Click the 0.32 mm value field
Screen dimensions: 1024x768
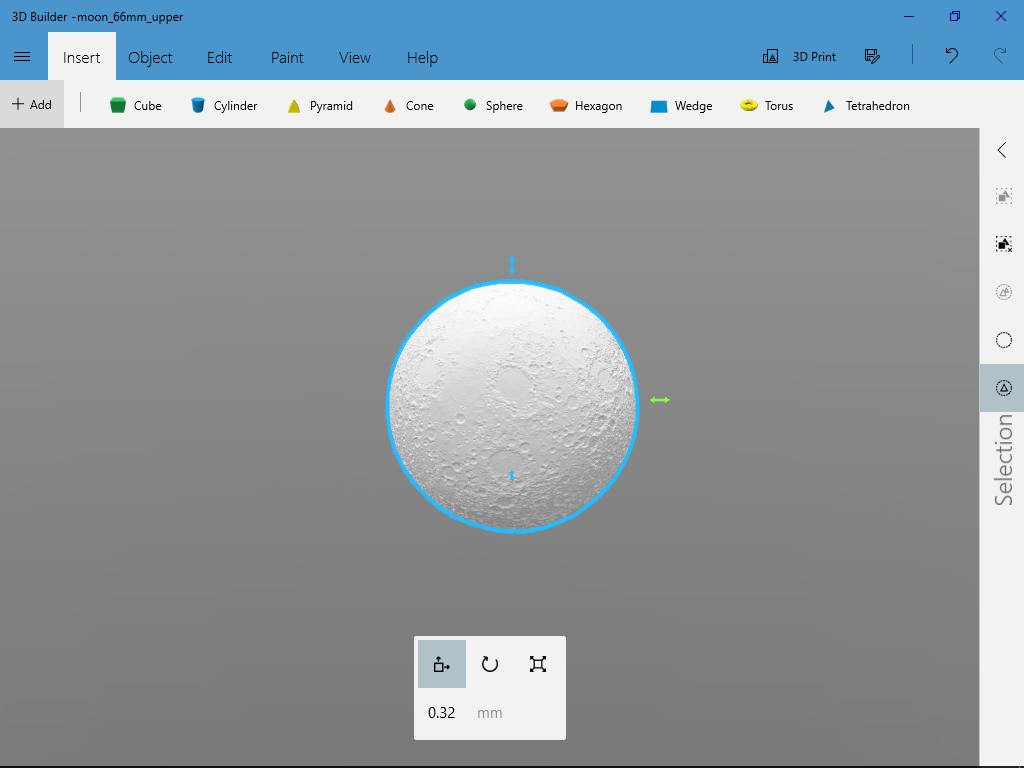click(x=441, y=712)
